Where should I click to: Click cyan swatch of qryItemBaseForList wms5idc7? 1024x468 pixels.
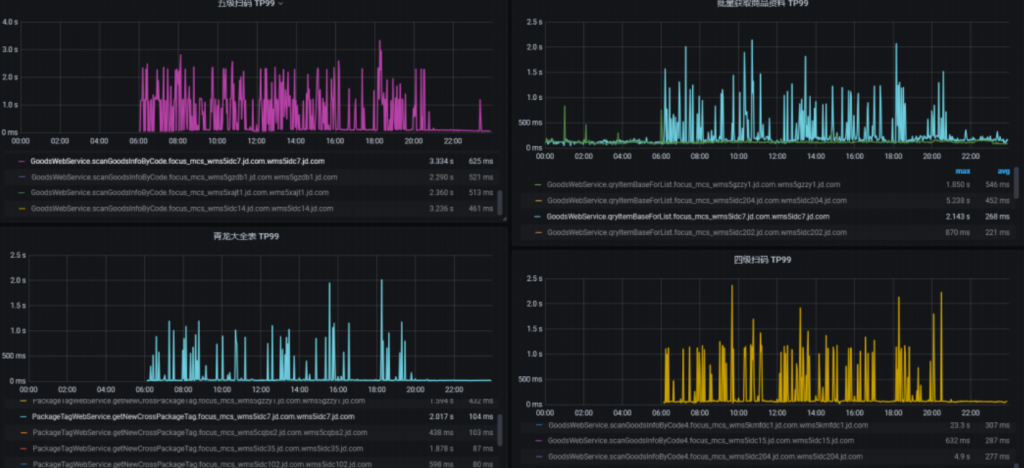[x=538, y=216]
